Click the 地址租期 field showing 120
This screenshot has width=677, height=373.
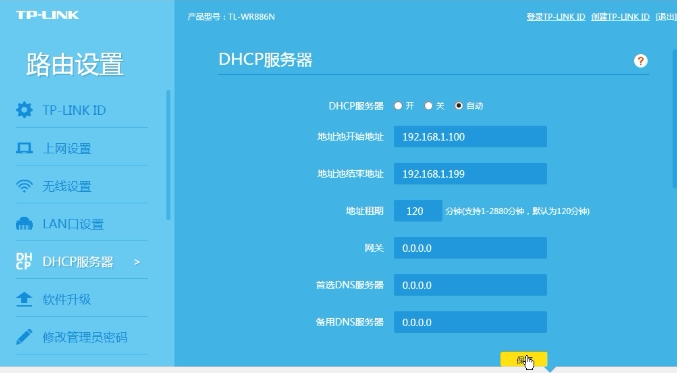click(x=418, y=211)
